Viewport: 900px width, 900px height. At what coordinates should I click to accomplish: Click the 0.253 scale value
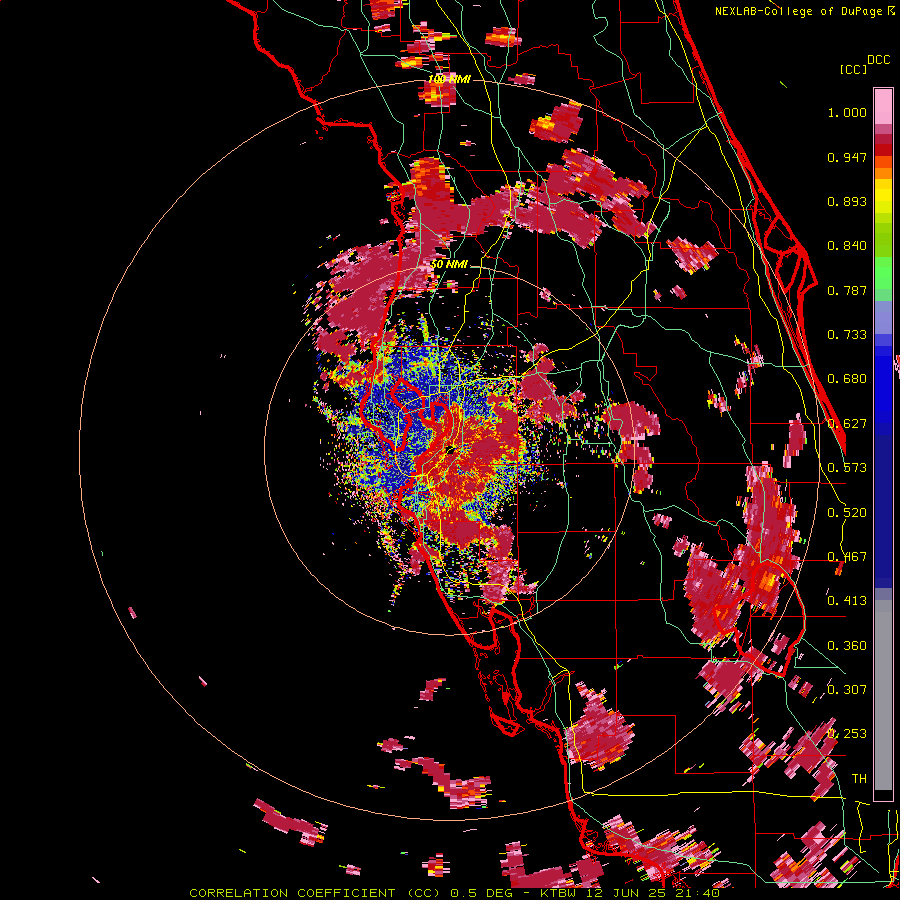pyautogui.click(x=847, y=734)
